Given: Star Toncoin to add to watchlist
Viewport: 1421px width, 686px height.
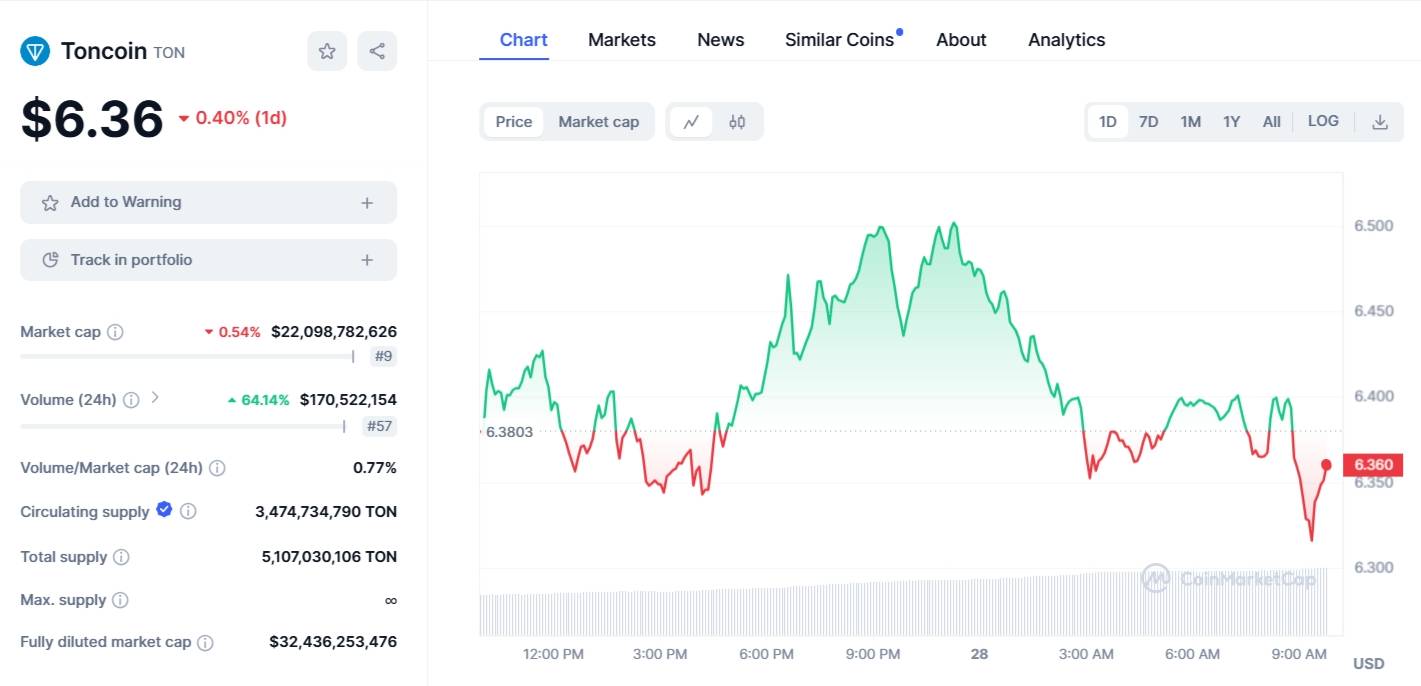Looking at the screenshot, I should (x=327, y=51).
